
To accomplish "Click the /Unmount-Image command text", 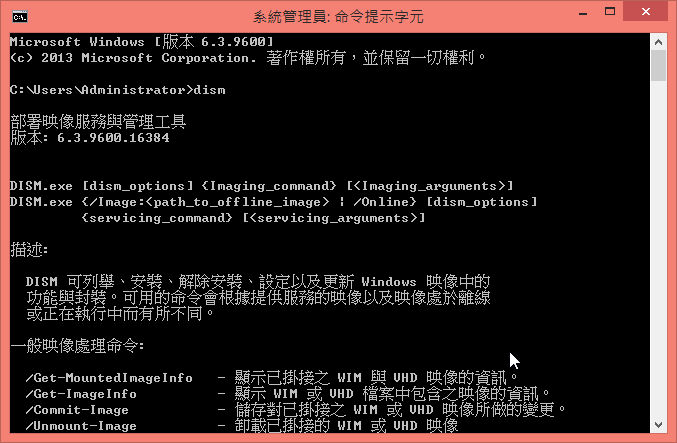I will coord(81,426).
